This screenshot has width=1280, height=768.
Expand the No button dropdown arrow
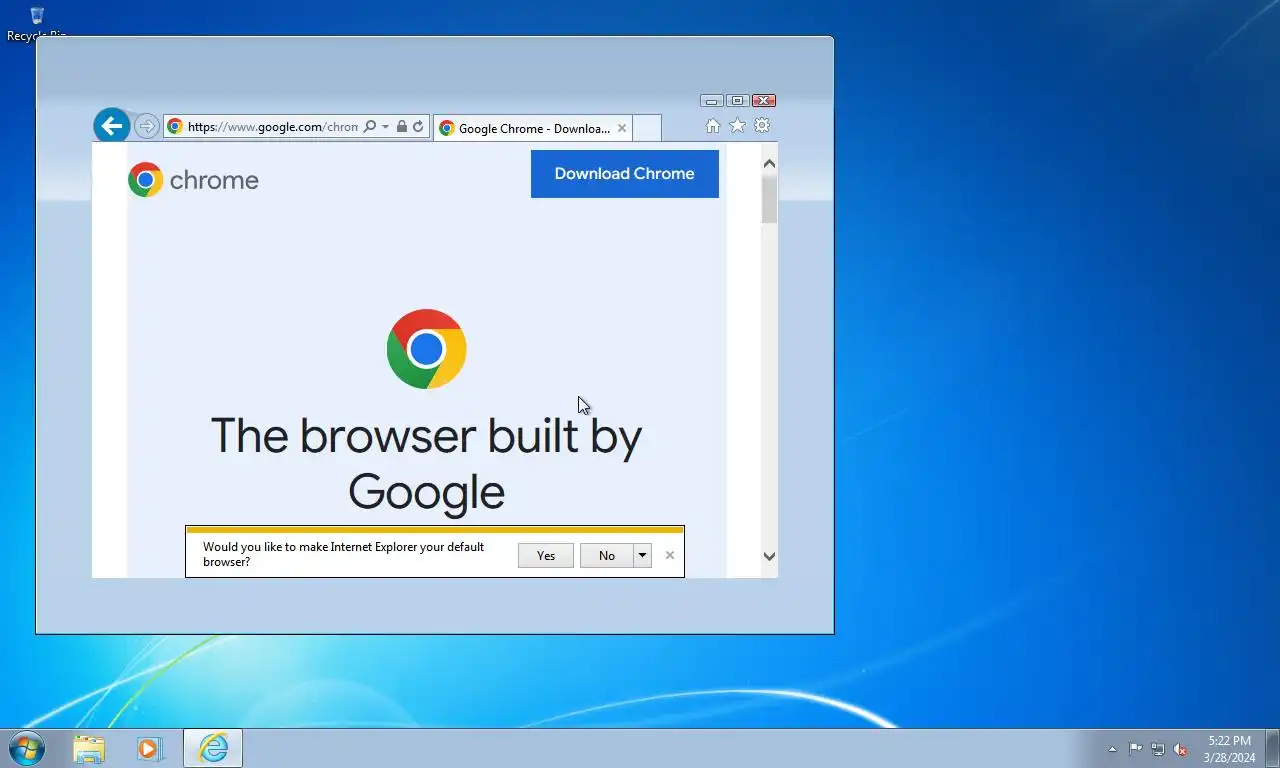(x=642, y=556)
